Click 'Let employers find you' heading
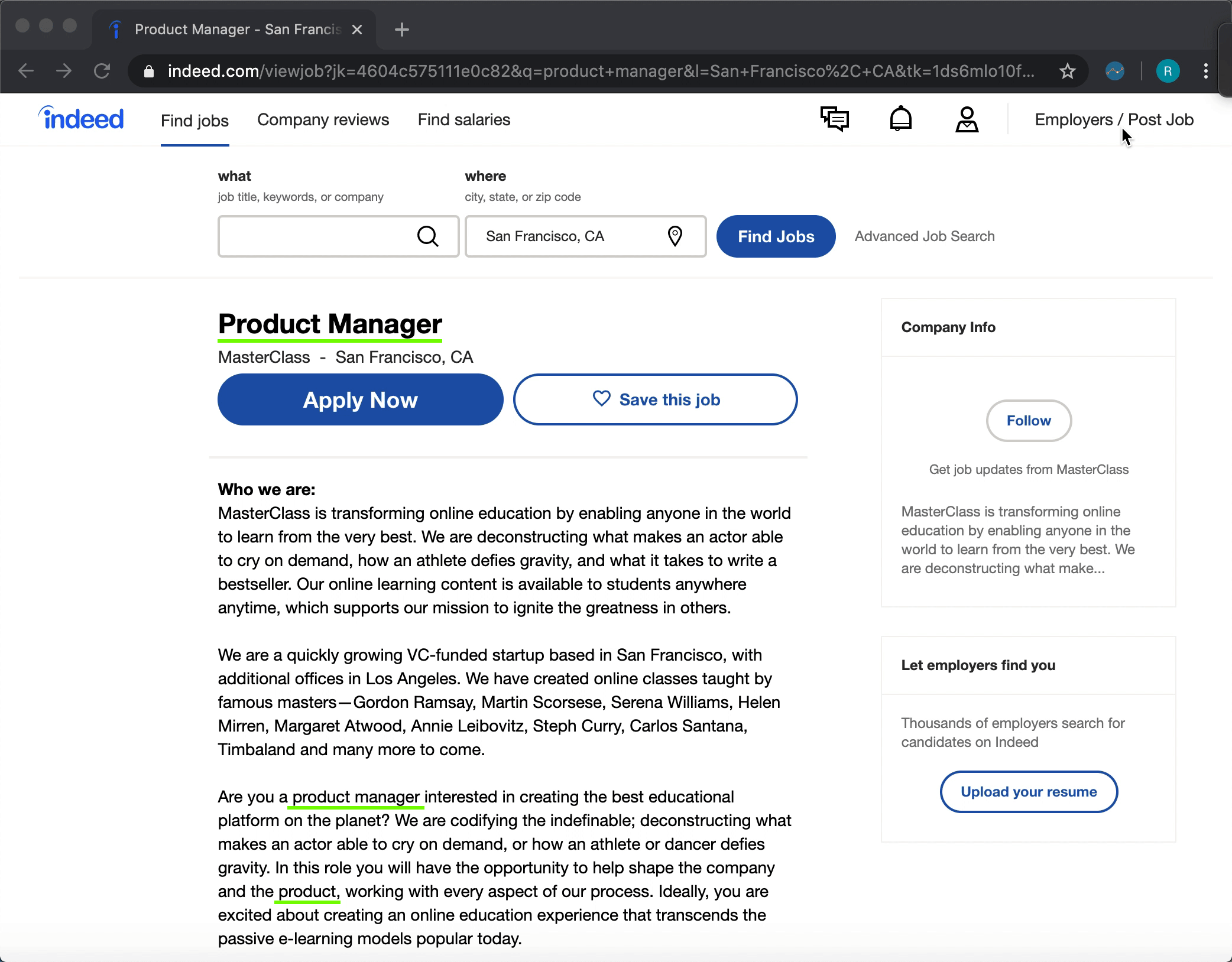 point(978,665)
